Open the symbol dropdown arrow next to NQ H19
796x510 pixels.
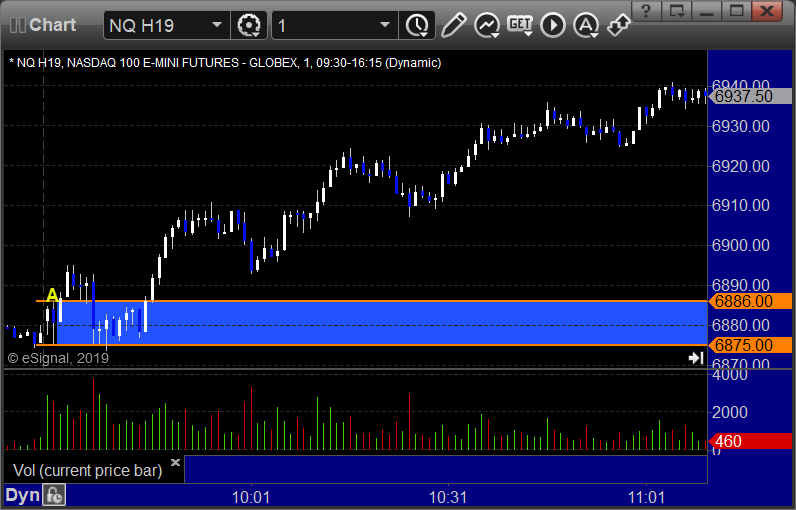[217, 25]
